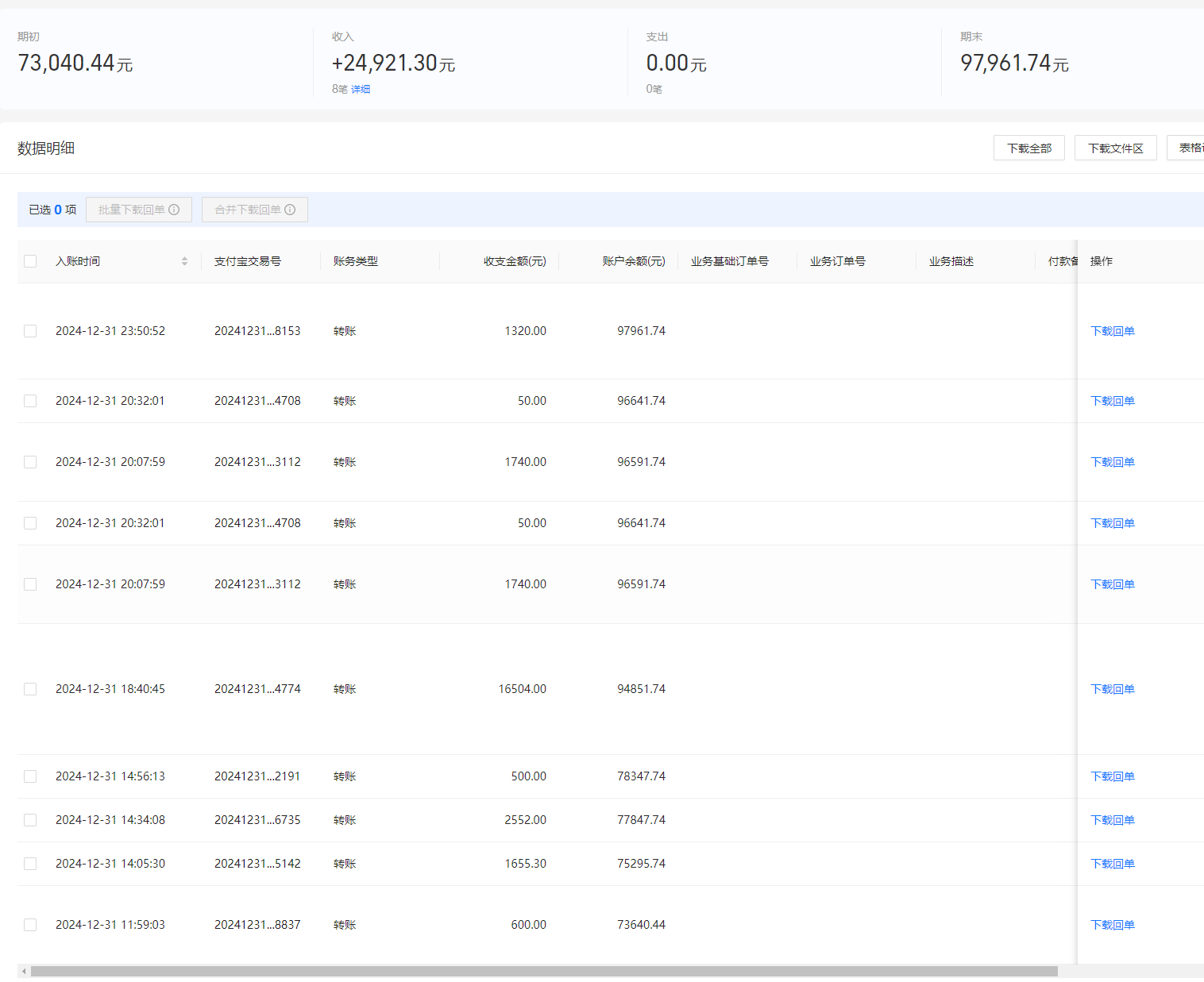Click the balance cell 77847.74
This screenshot has height=982, width=1204.
coord(642,820)
